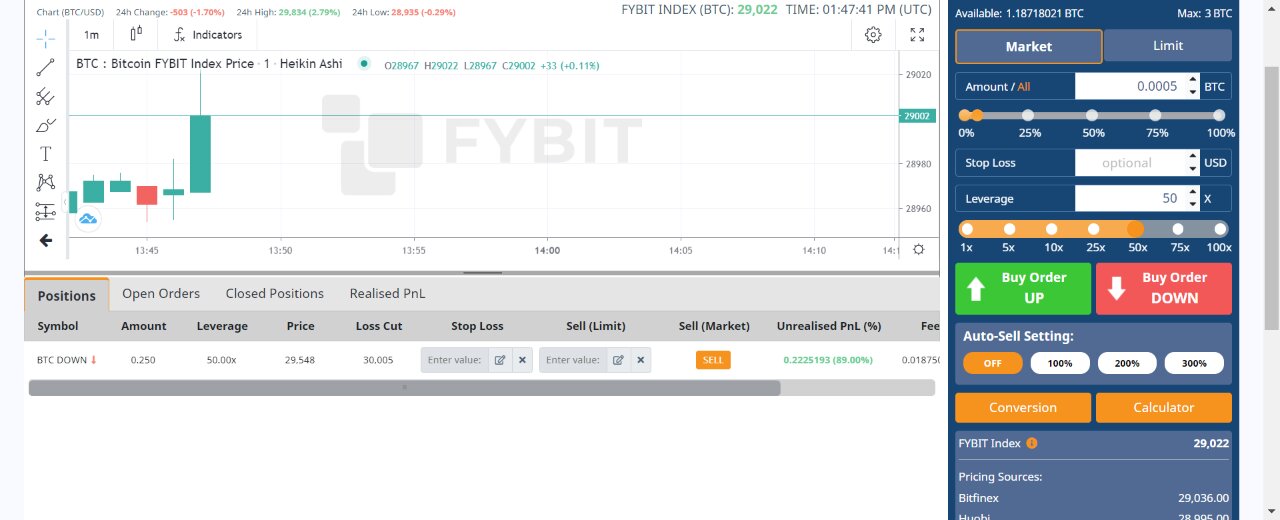Viewport: 1280px width, 520px height.
Task: Sell the BTC DOWN position at market
Action: [713, 360]
